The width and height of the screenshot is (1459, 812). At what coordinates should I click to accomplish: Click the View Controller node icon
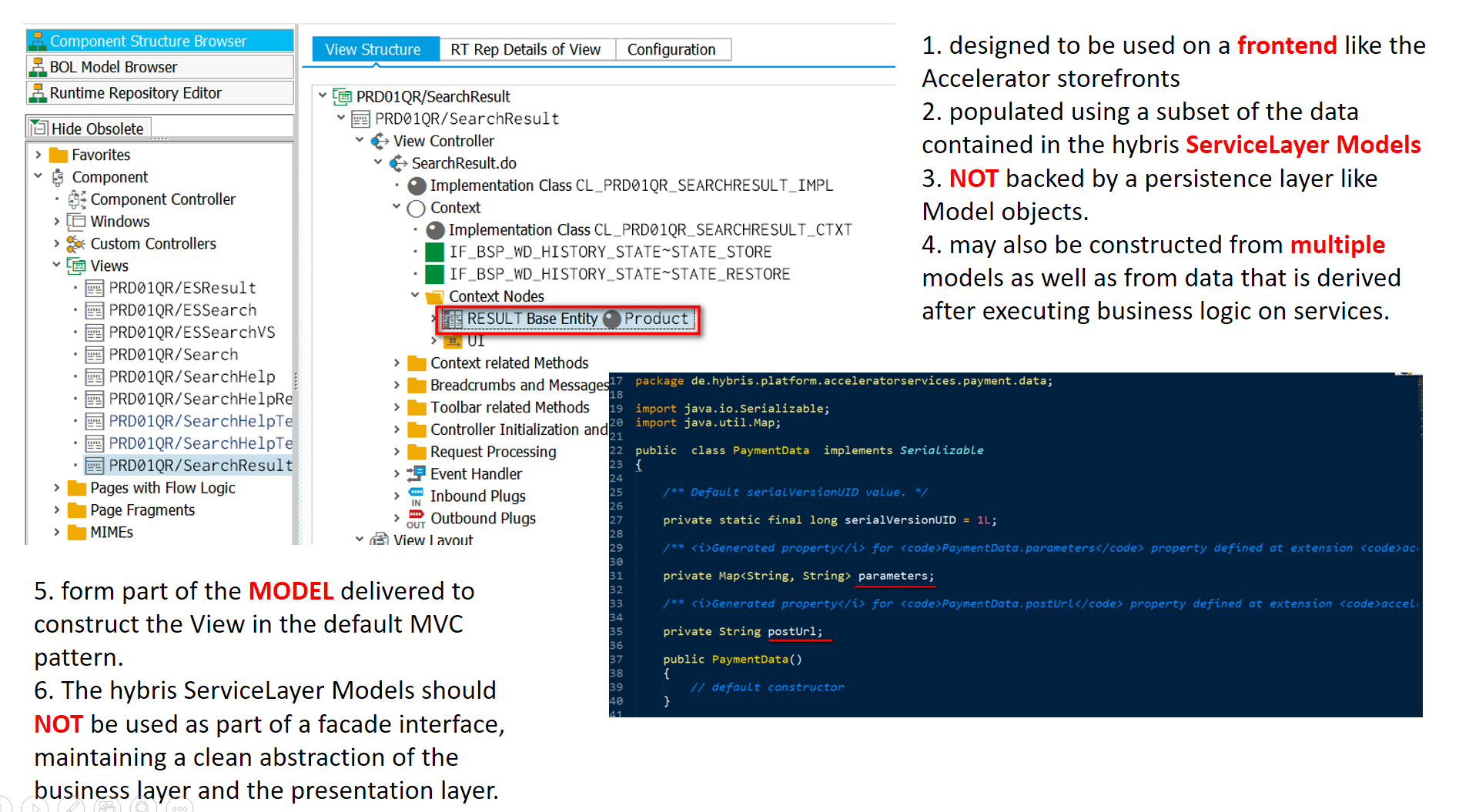(x=380, y=141)
